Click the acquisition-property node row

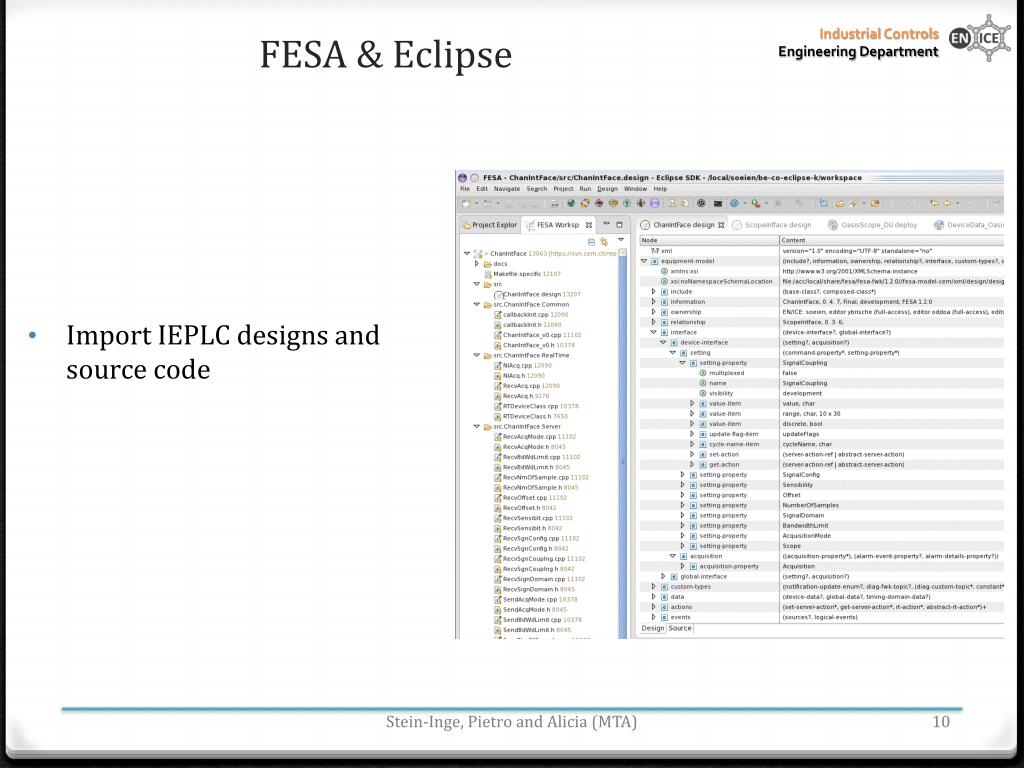pos(822,567)
